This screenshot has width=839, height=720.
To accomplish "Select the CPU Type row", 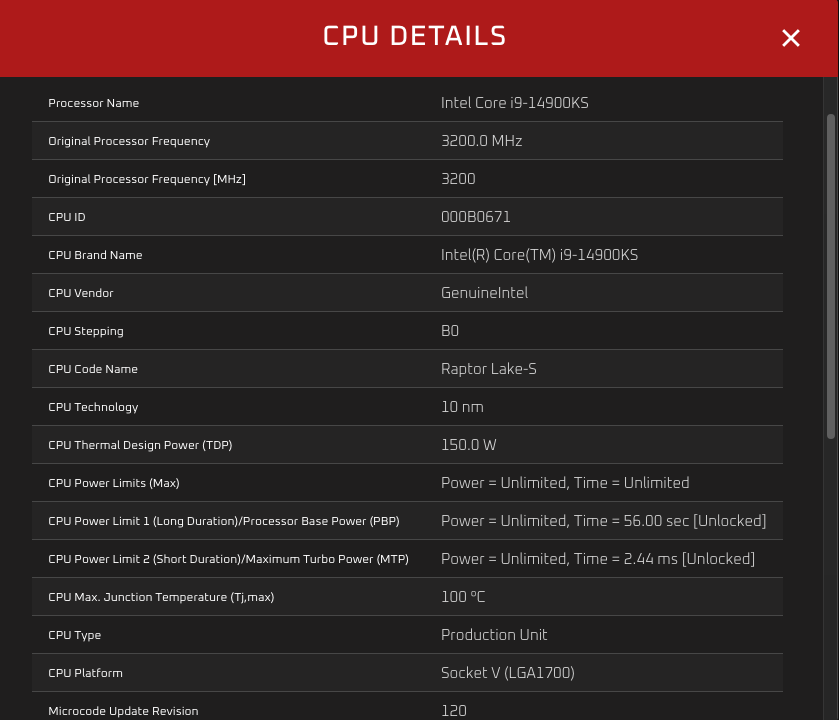I will [407, 635].
